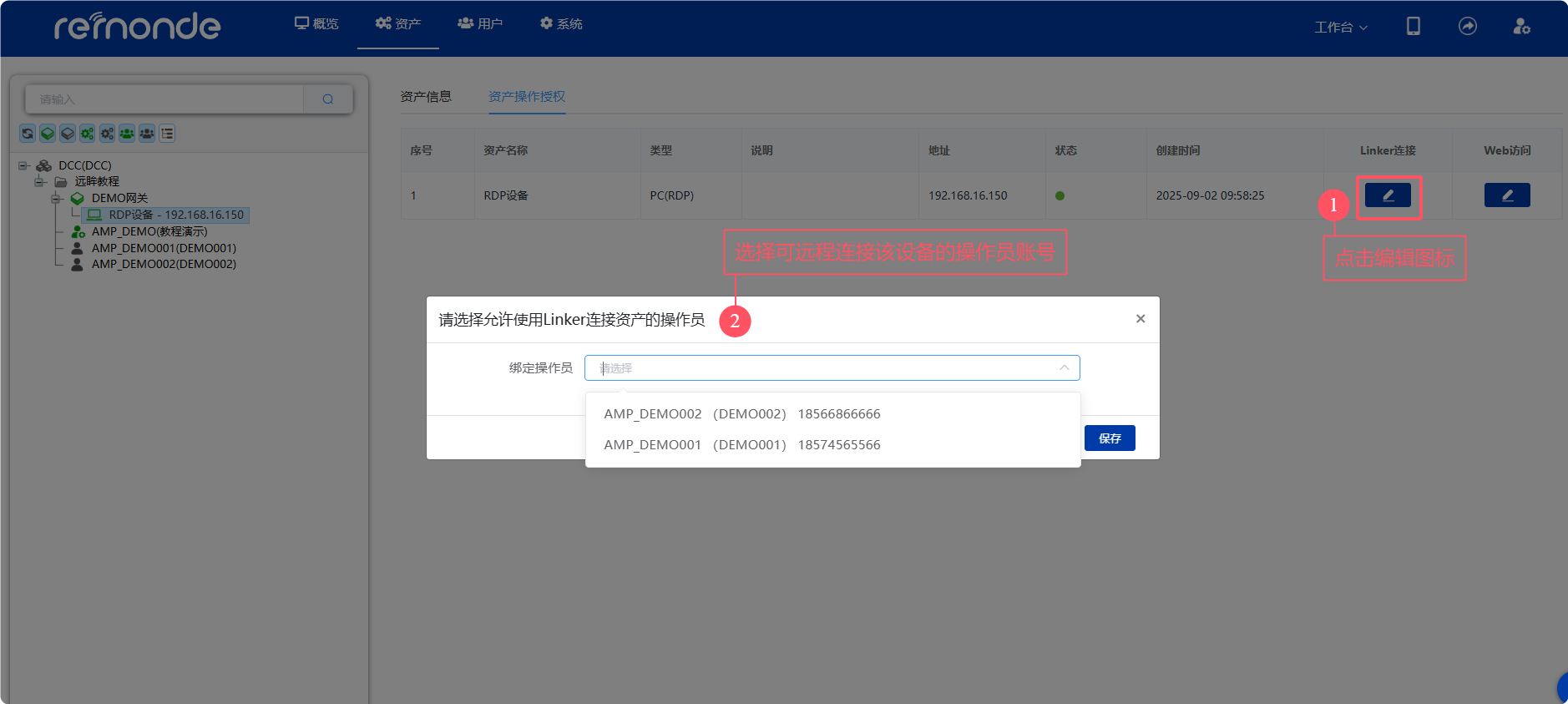Click the green users group filter icon
The image size is (1568, 704).
(127, 134)
